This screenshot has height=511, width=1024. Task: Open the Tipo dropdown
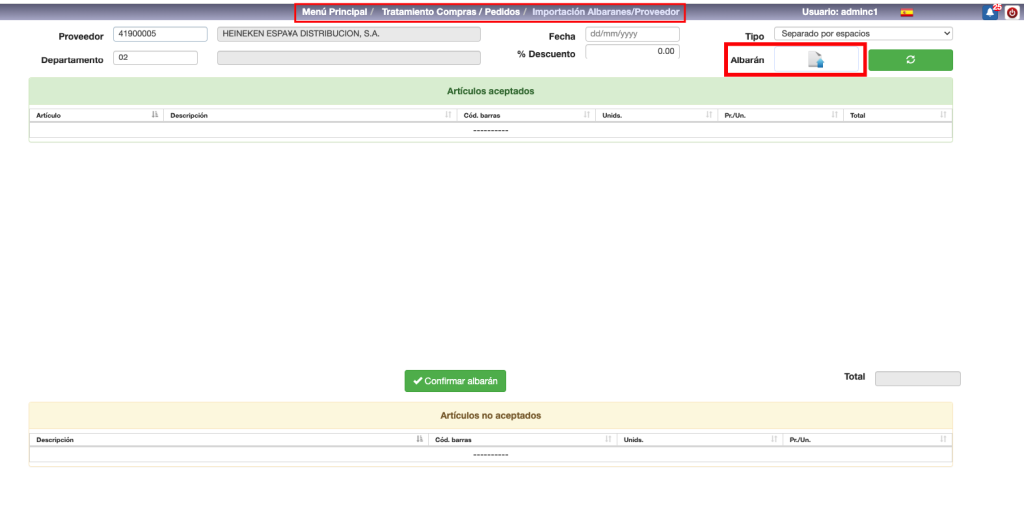[x=863, y=33]
